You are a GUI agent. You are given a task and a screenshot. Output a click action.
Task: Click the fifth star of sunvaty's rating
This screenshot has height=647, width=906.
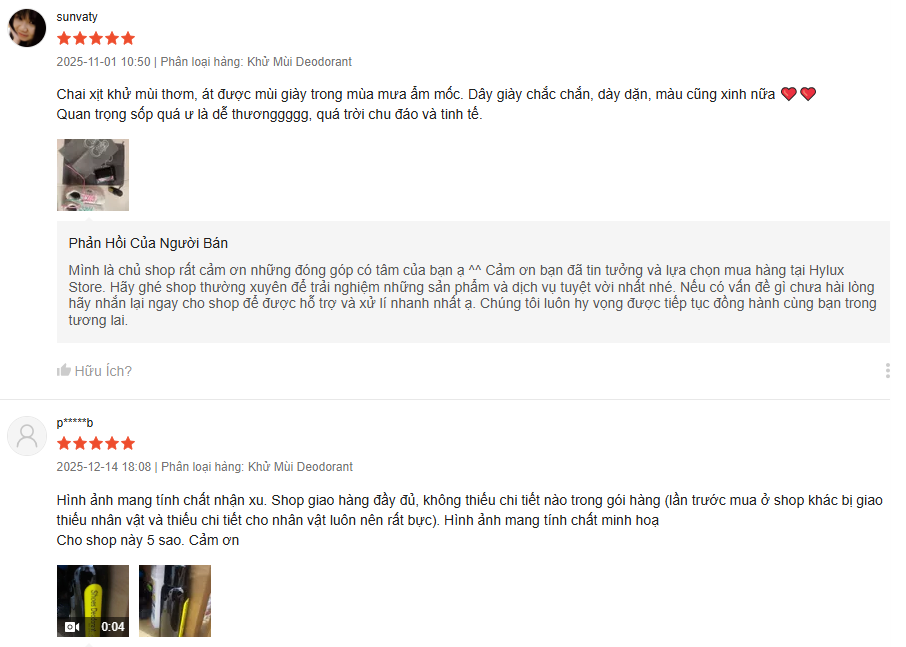tap(128, 39)
